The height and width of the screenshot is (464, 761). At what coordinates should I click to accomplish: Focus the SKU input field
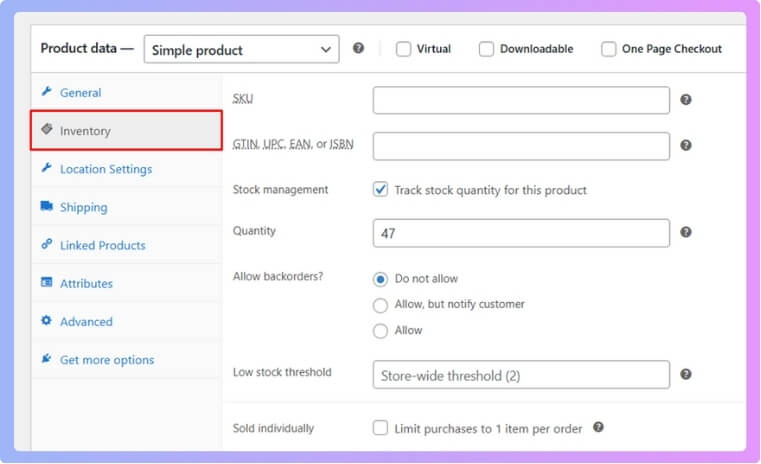(521, 100)
